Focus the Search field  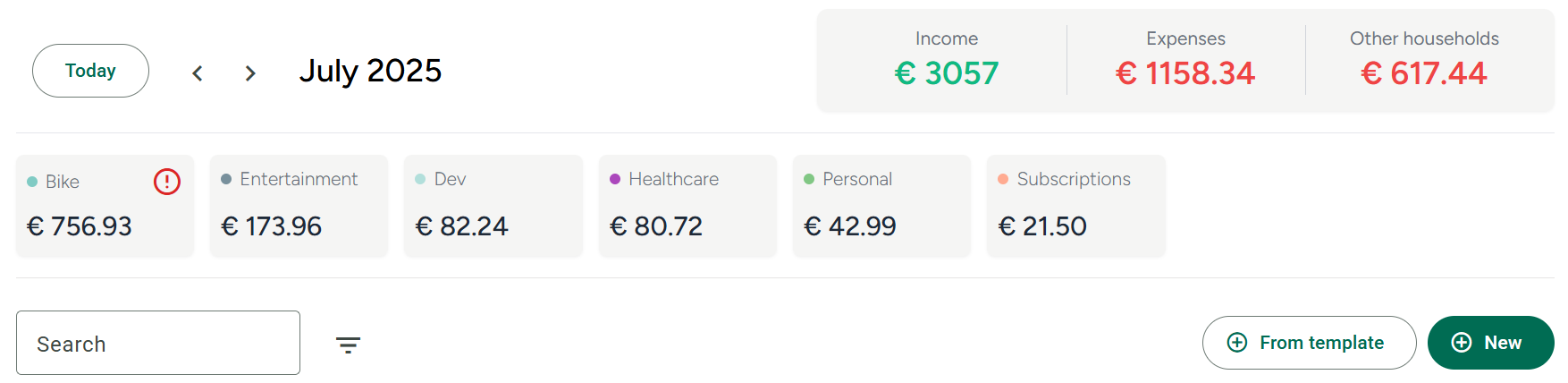pos(158,344)
